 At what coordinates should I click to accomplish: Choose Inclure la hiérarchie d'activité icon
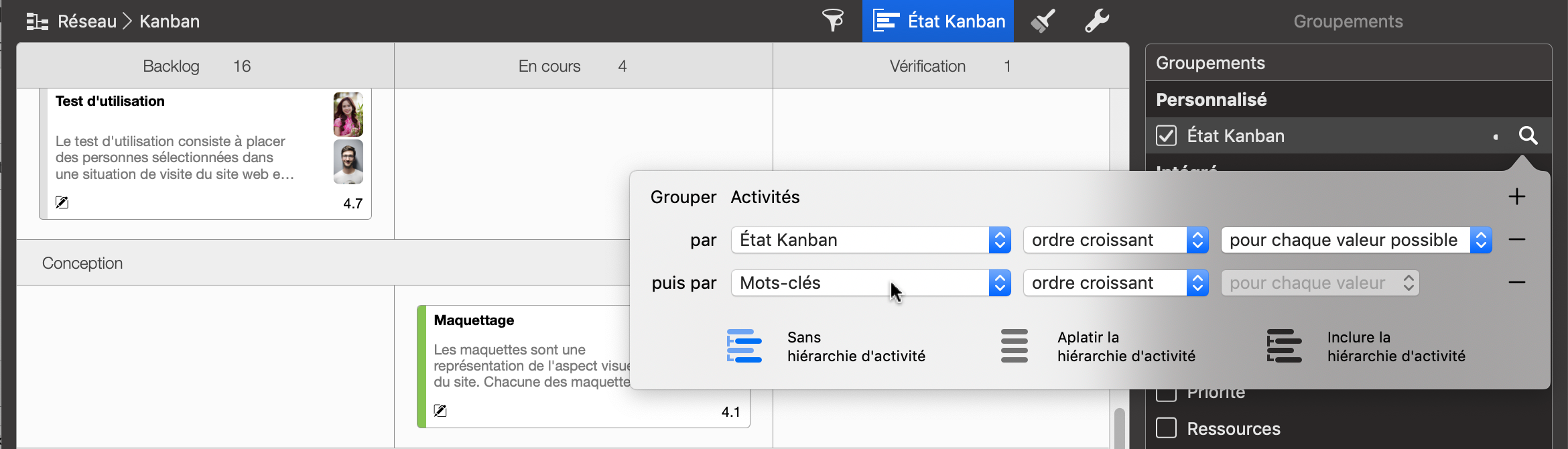pos(1284,346)
